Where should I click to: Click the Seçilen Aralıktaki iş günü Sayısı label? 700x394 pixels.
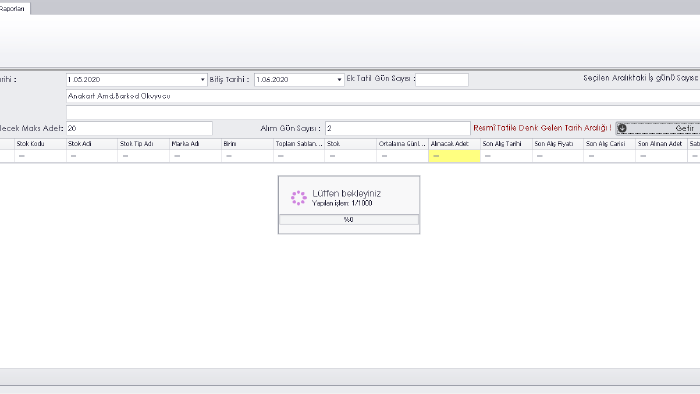click(641, 78)
